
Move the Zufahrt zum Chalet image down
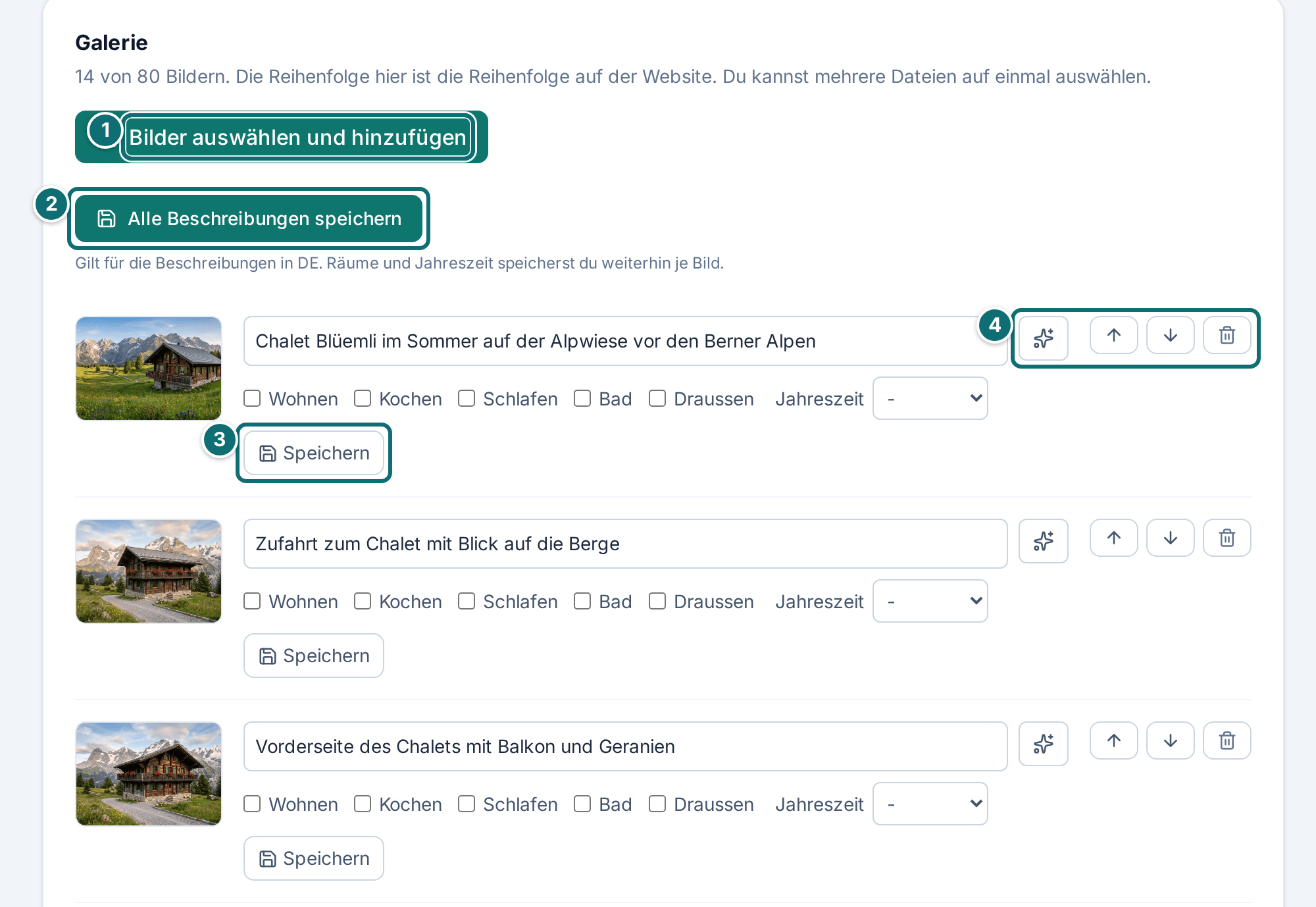(x=1170, y=538)
